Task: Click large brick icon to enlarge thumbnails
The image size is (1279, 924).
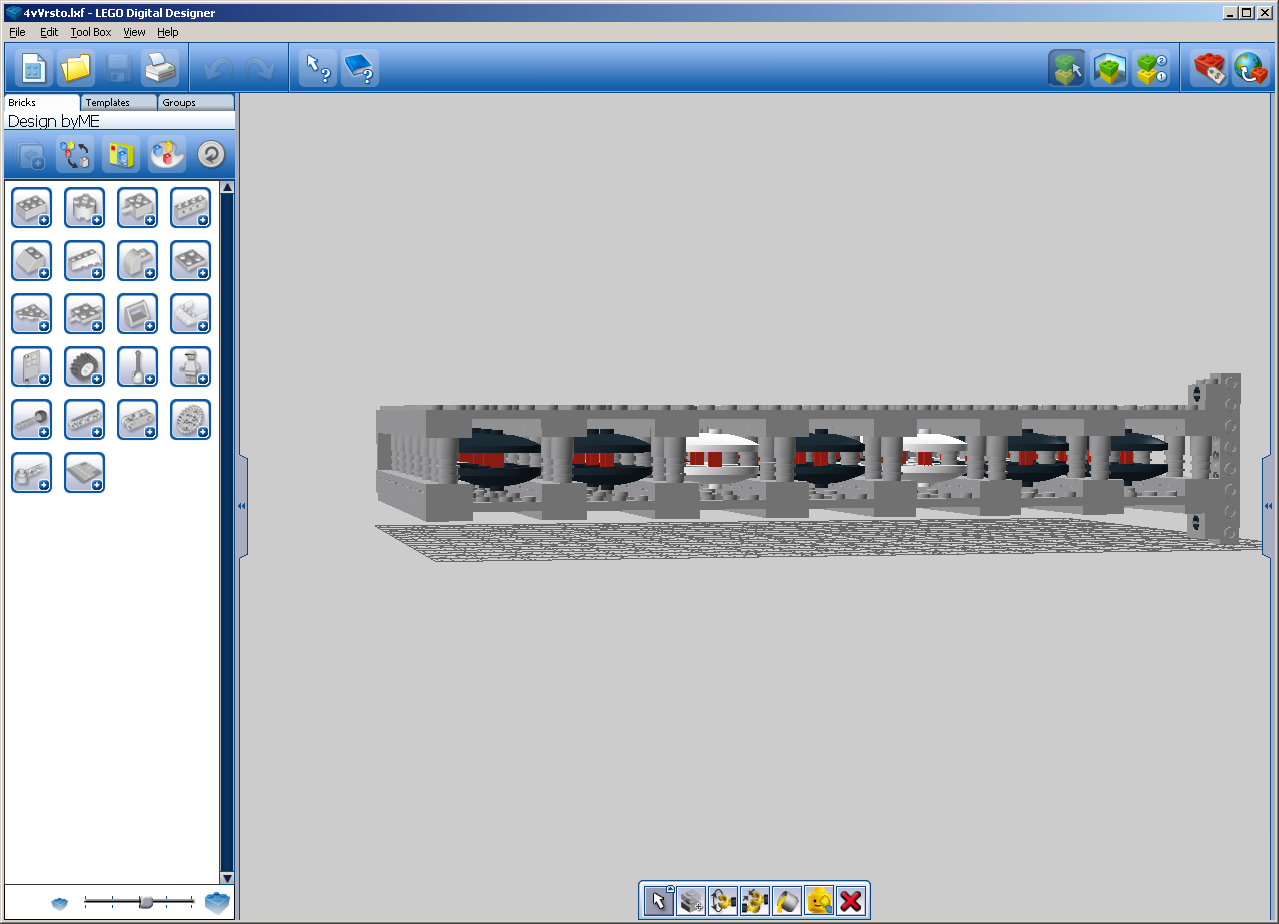Action: (217, 902)
